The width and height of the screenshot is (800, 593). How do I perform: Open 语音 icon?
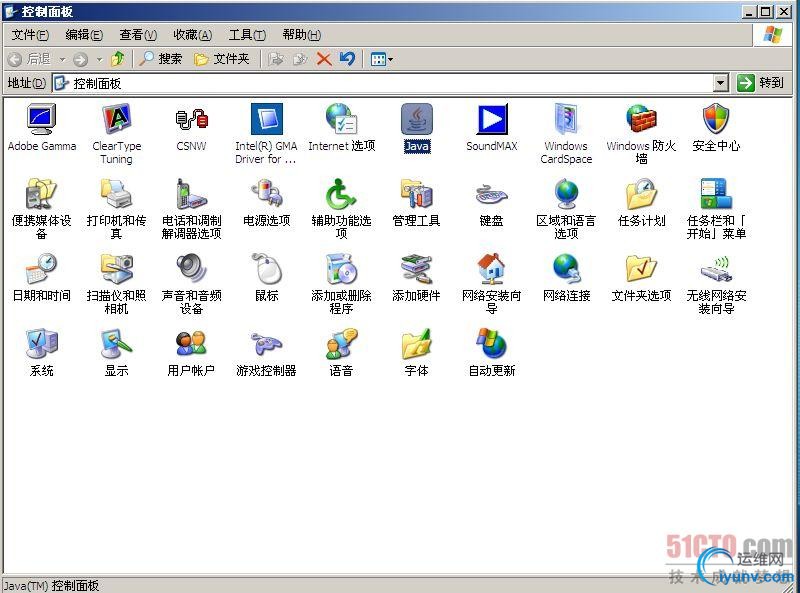341,344
